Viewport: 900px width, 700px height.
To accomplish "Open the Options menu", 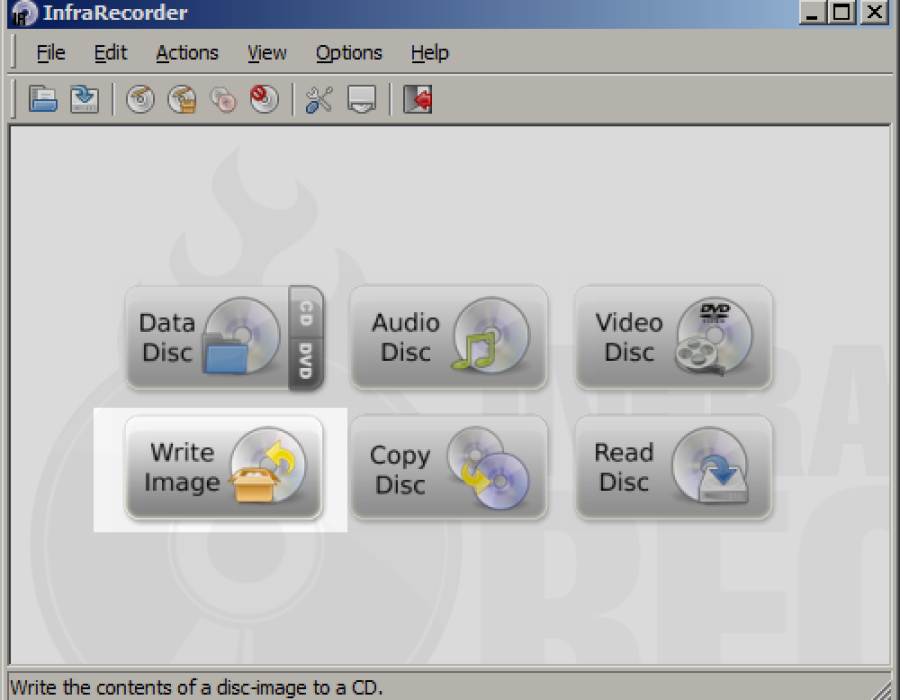I will point(349,53).
